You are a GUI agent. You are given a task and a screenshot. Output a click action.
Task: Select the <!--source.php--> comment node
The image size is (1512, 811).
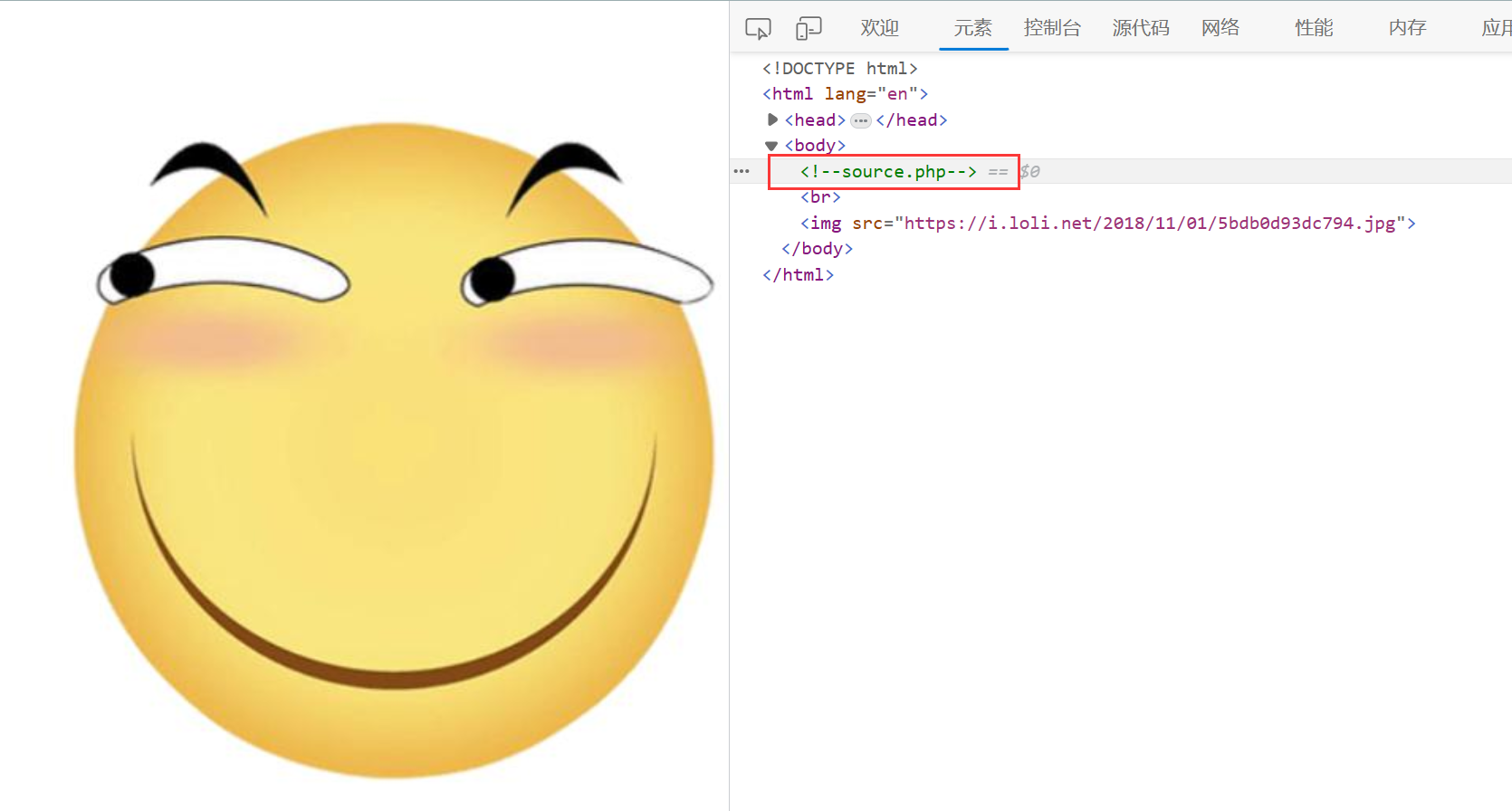tap(888, 171)
